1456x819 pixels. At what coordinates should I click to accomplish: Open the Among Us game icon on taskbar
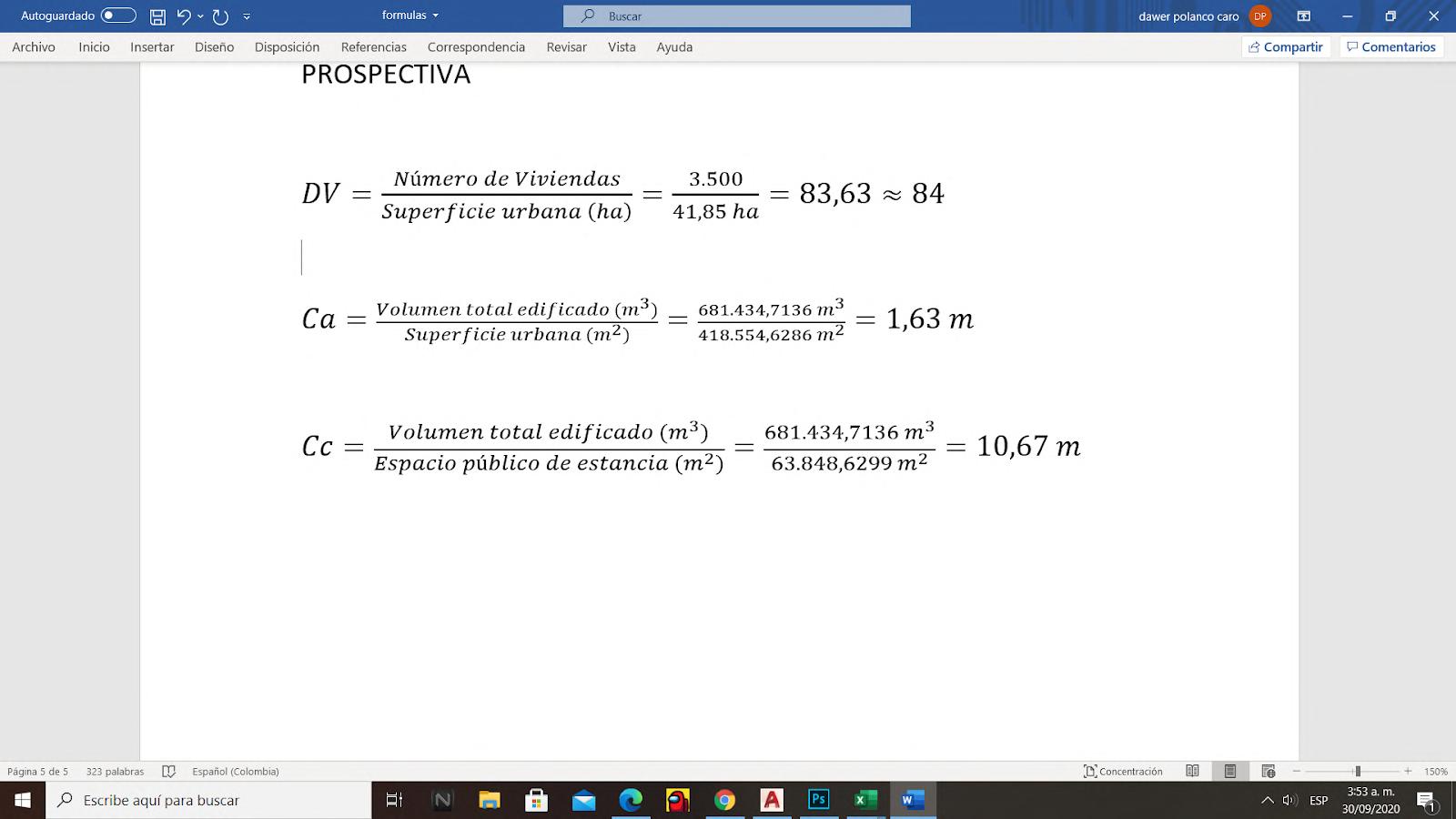678,800
